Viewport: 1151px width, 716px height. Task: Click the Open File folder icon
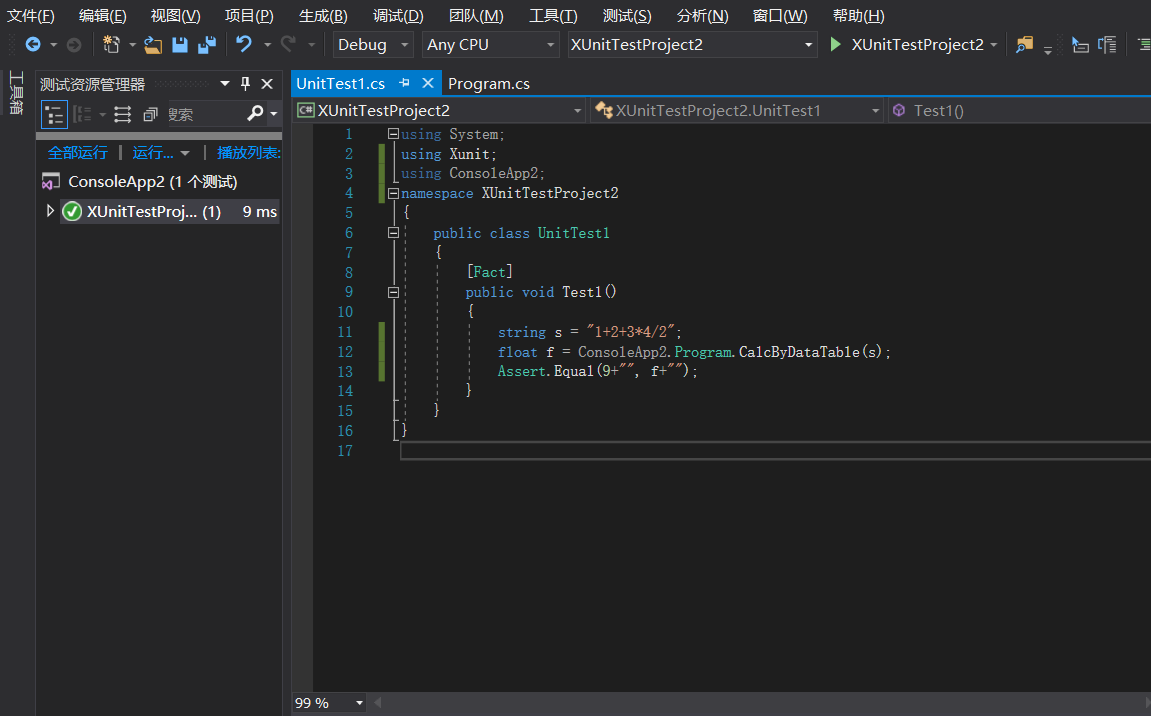point(153,45)
